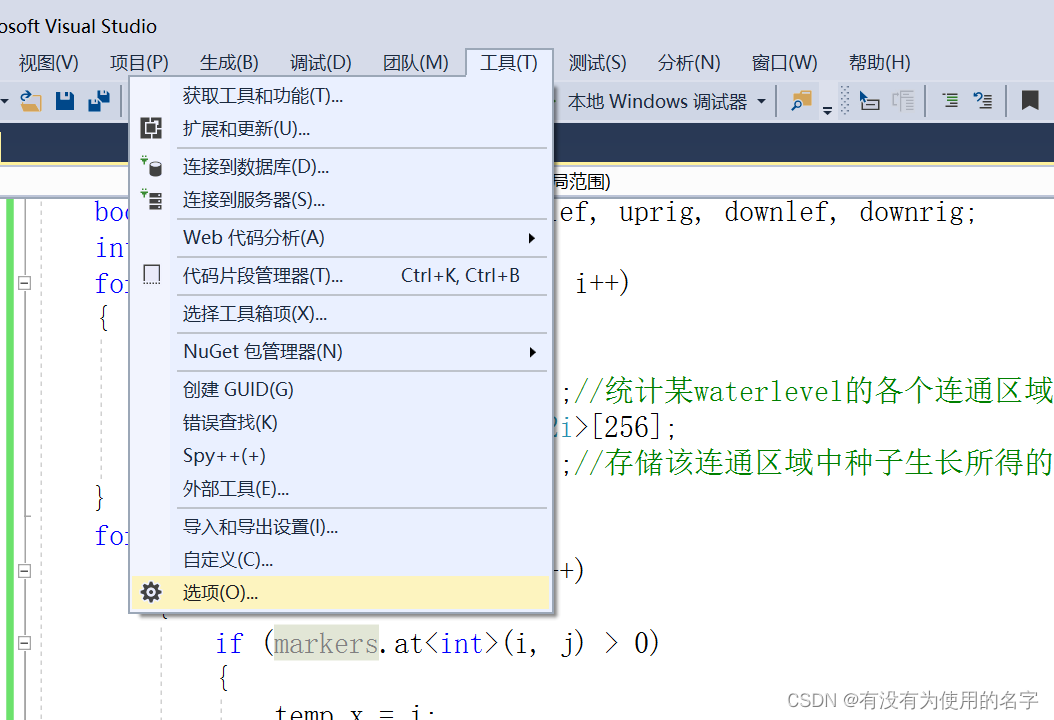This screenshot has width=1054, height=720.
Task: Close the open 工具(T) menu
Action: (x=509, y=63)
